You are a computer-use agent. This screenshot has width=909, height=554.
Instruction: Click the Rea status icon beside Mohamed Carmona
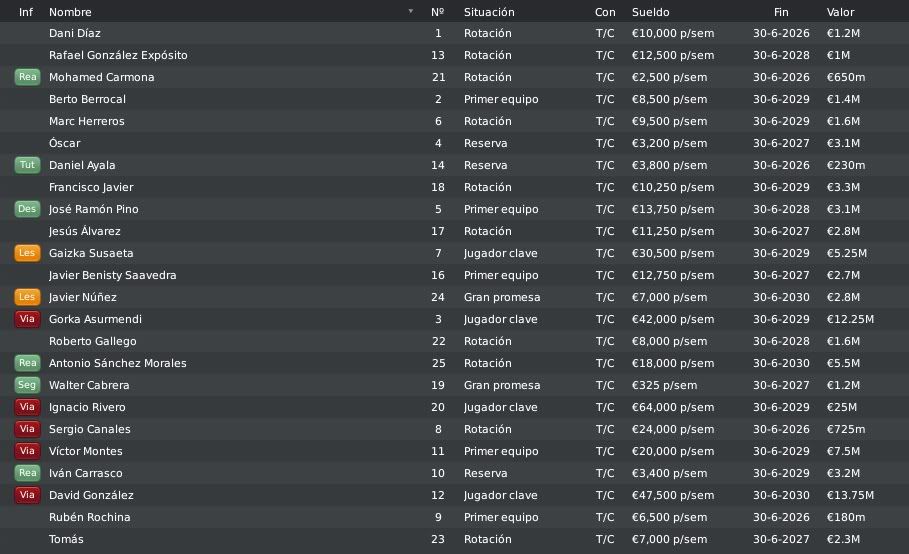(27, 77)
